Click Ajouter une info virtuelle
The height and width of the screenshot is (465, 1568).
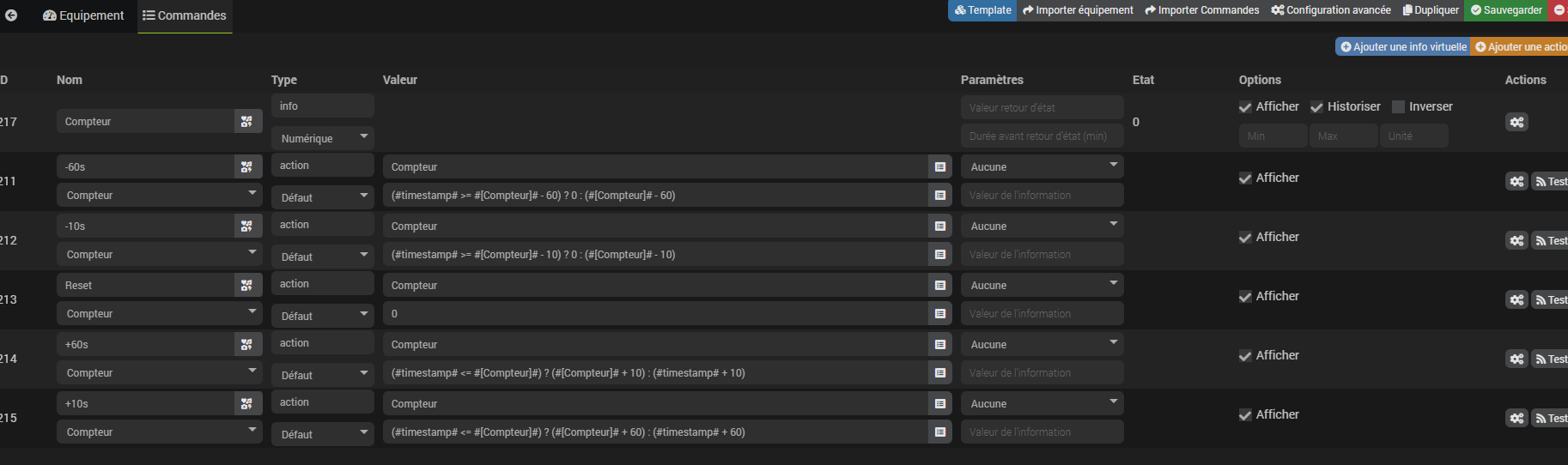[1403, 46]
